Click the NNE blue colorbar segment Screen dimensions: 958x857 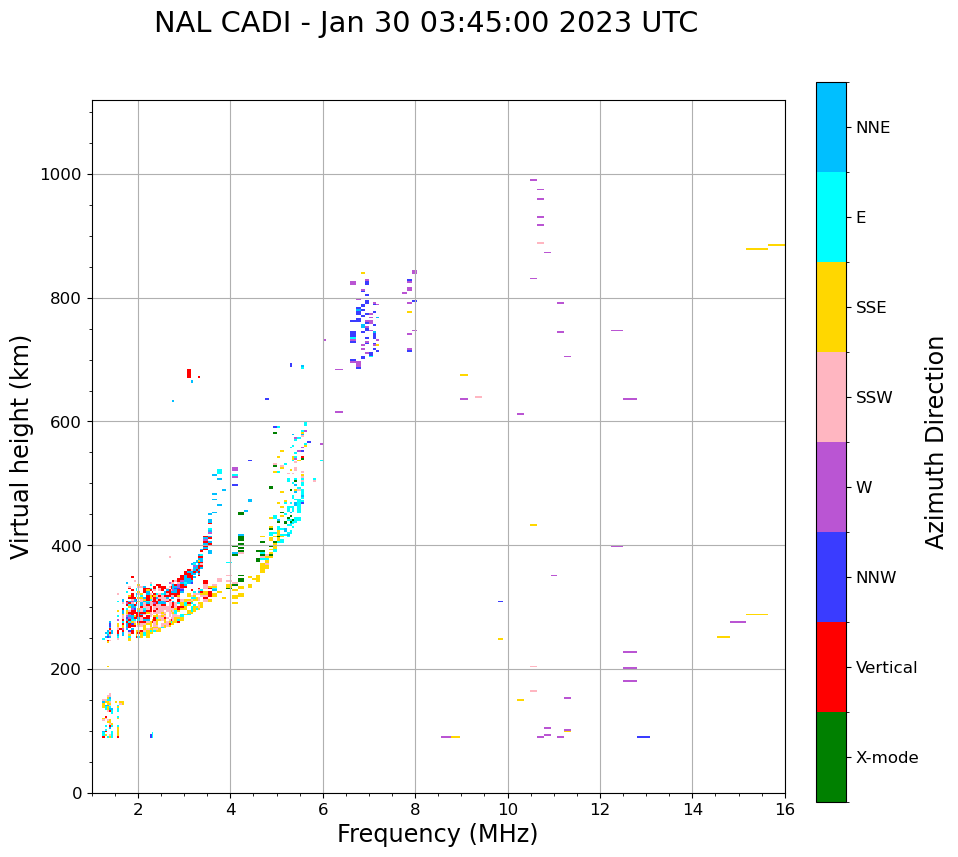831,127
